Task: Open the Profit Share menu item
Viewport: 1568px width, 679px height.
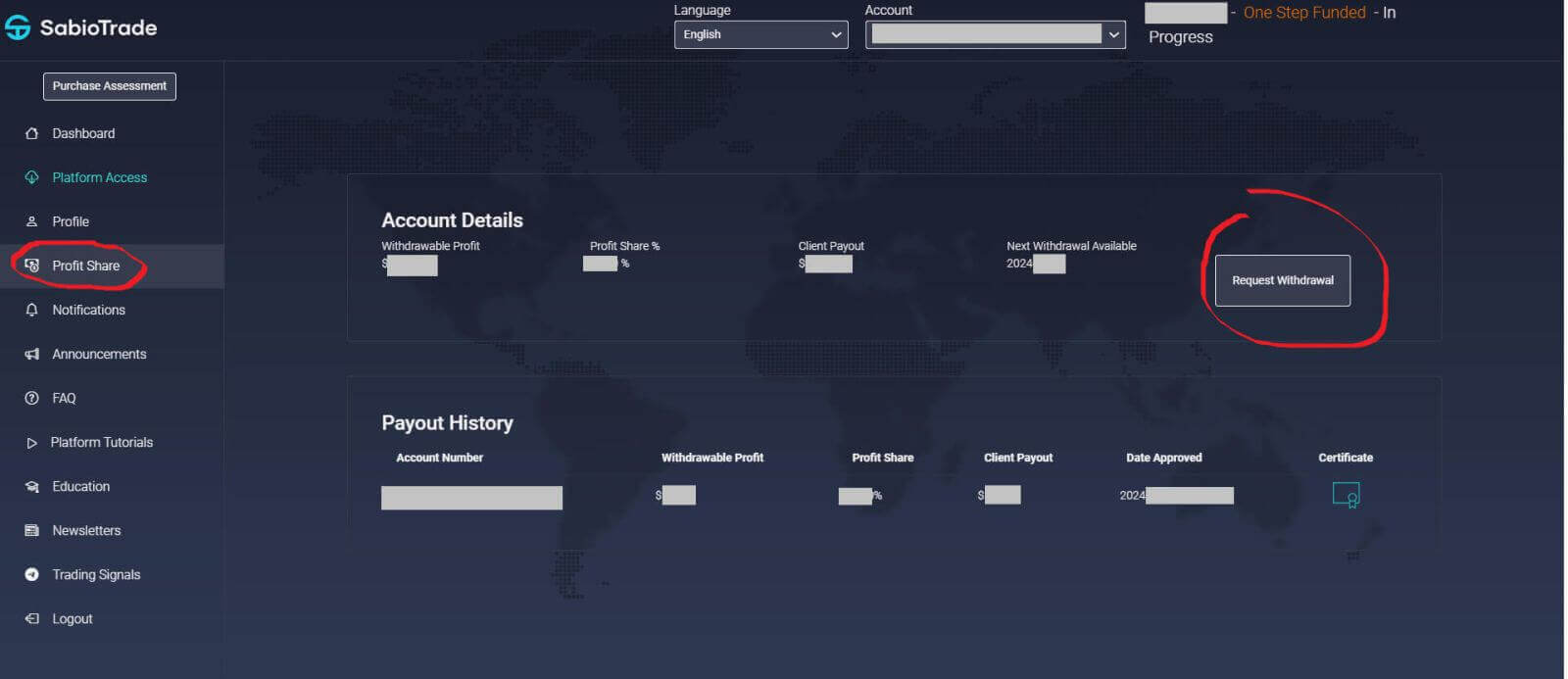Action: pos(85,266)
